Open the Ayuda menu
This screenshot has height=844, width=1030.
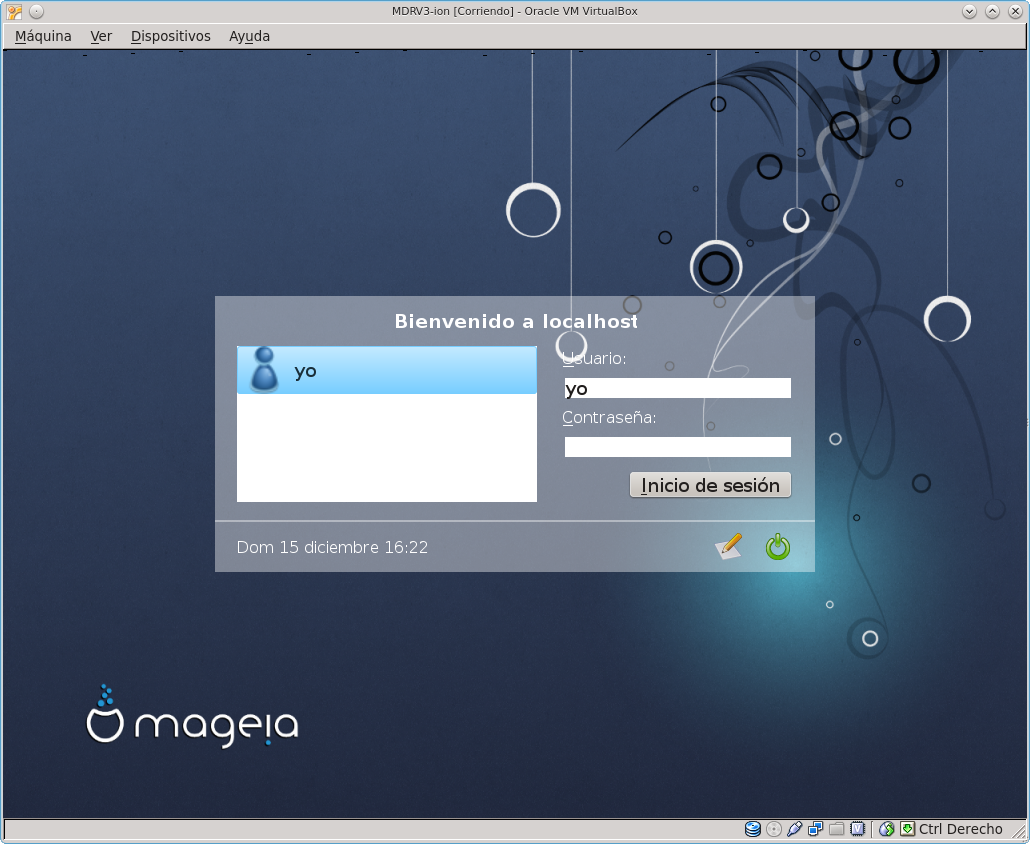click(x=249, y=36)
